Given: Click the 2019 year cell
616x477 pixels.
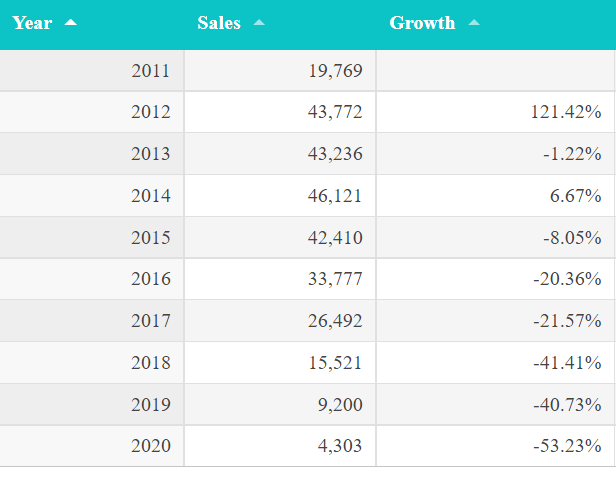Looking at the screenshot, I should pos(150,404).
